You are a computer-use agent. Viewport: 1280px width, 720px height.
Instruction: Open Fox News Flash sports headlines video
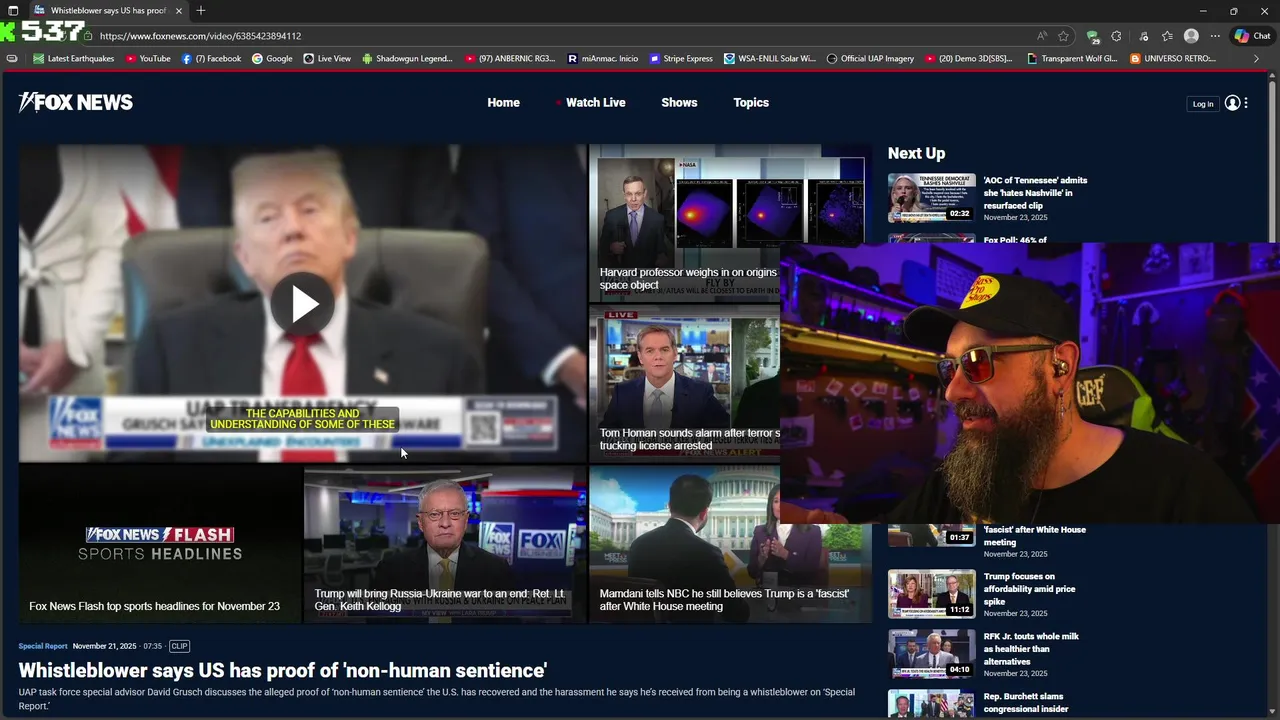(160, 545)
